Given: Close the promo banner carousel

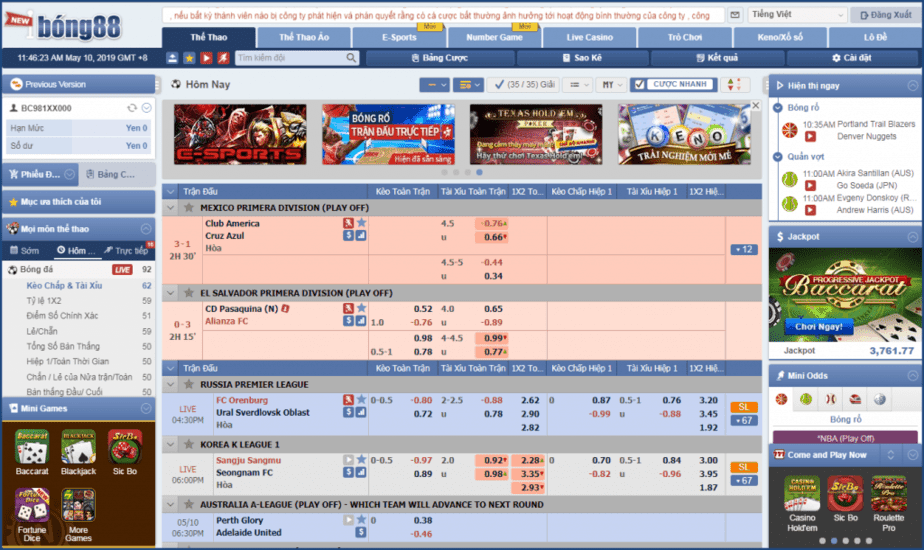Looking at the screenshot, I should 755,106.
